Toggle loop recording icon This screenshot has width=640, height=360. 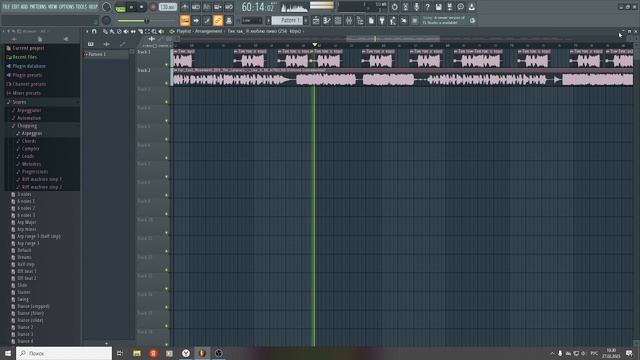pos(229,7)
